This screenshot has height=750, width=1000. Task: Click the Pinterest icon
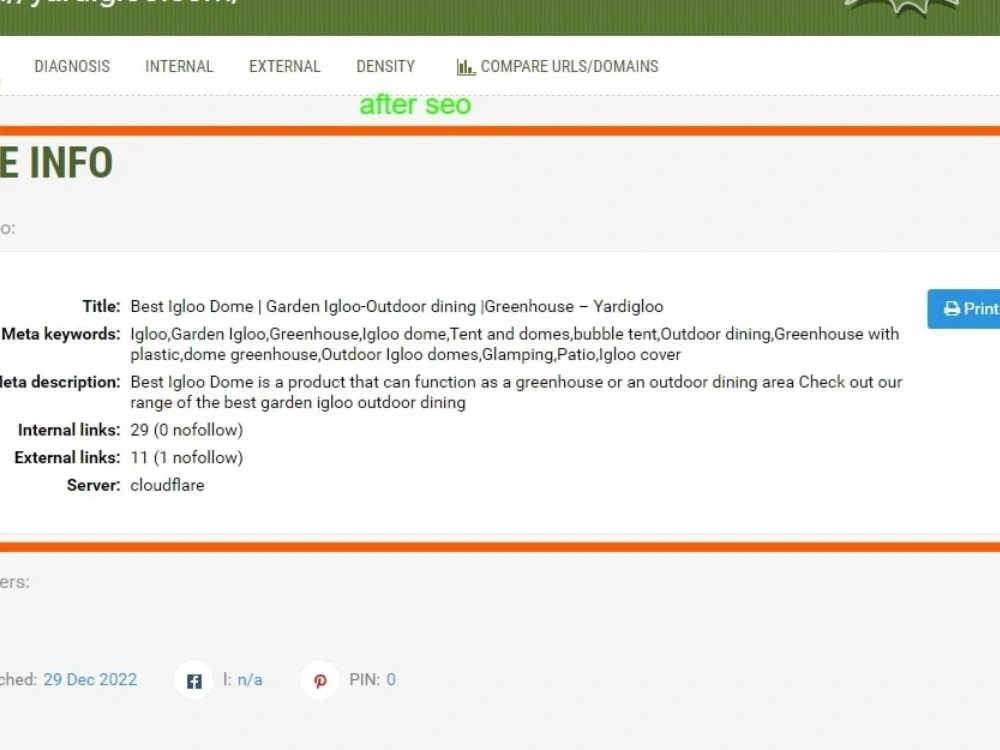pos(320,680)
